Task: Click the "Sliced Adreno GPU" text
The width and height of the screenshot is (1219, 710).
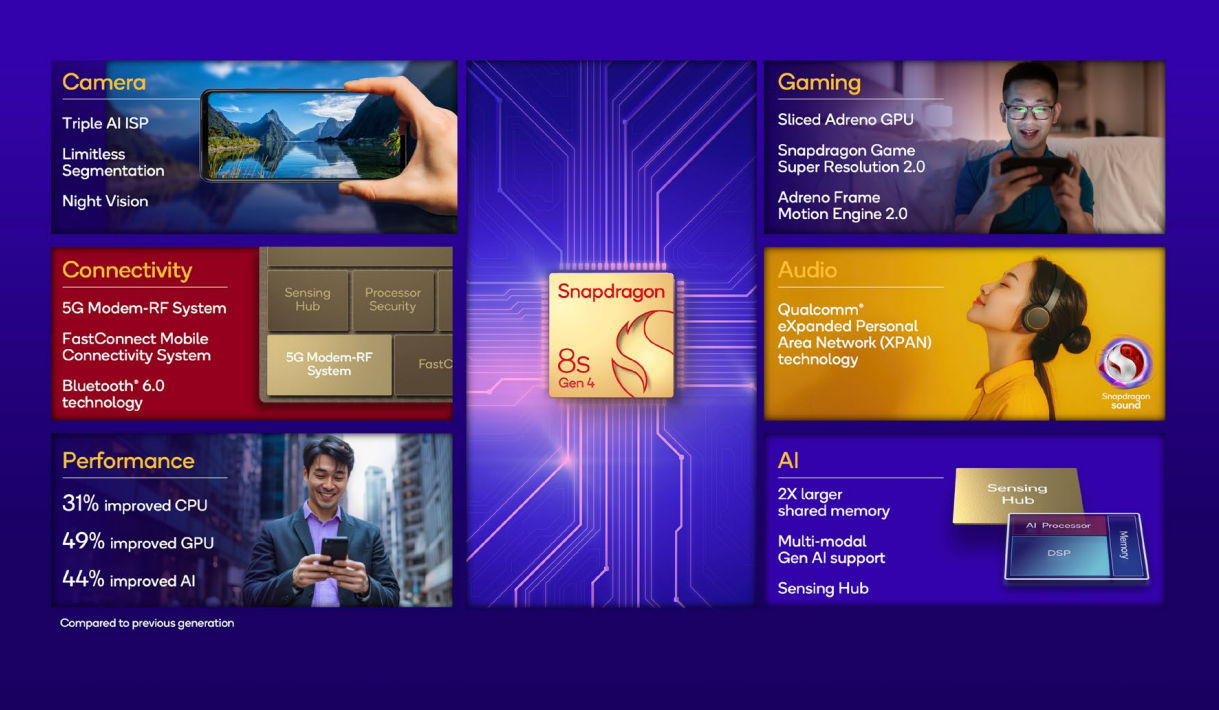Action: pyautogui.click(x=846, y=119)
